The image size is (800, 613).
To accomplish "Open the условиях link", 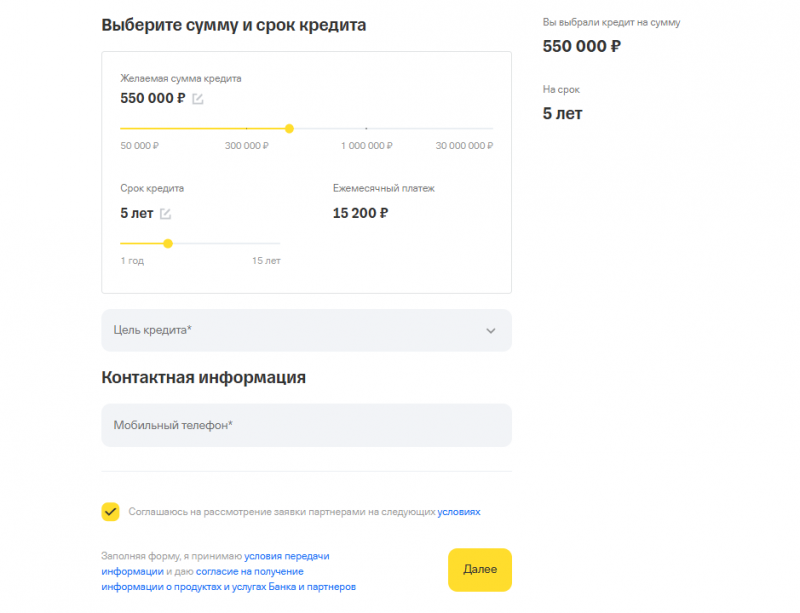I will point(458,510).
